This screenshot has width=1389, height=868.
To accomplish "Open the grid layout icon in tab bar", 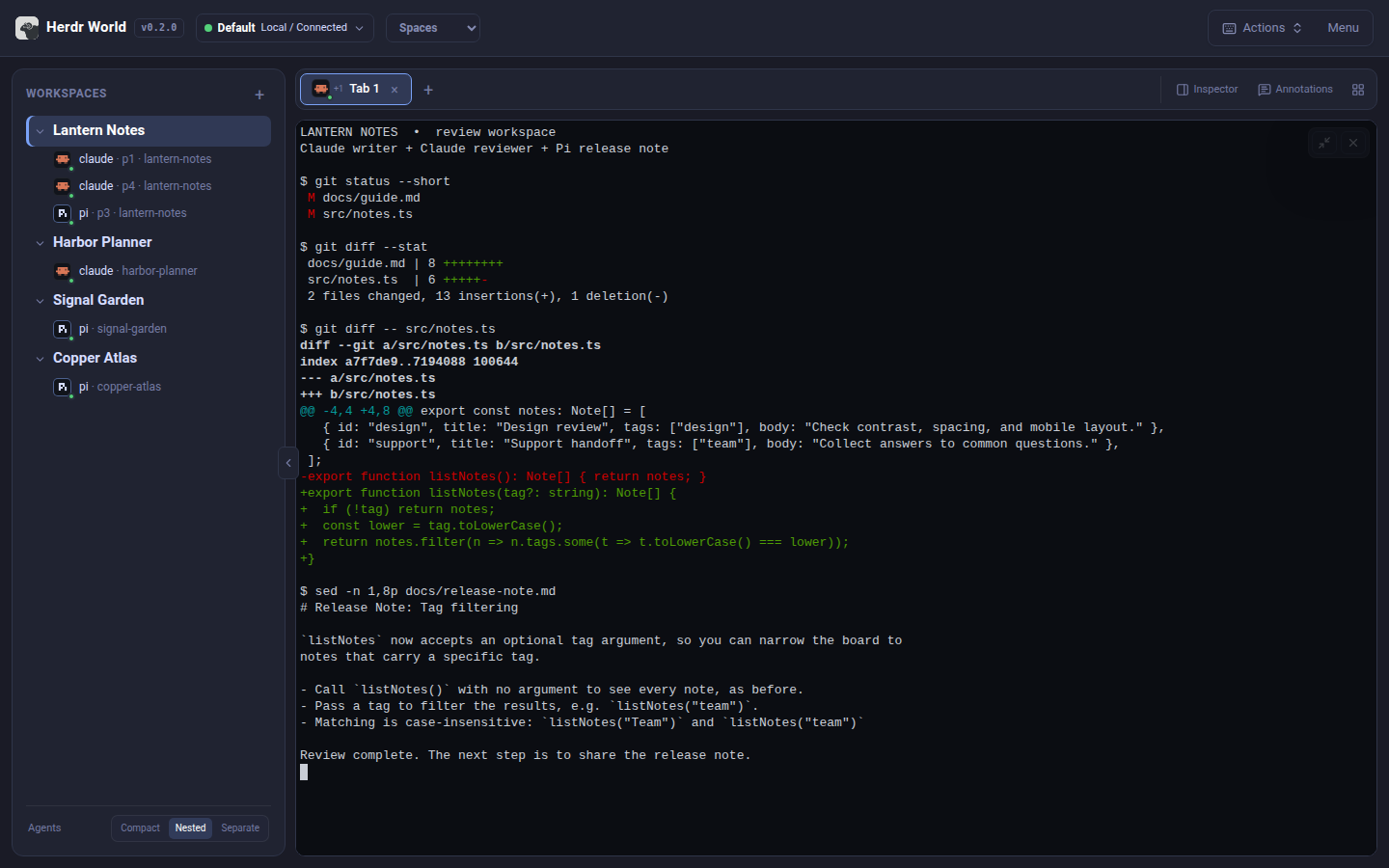I will click(x=1358, y=90).
